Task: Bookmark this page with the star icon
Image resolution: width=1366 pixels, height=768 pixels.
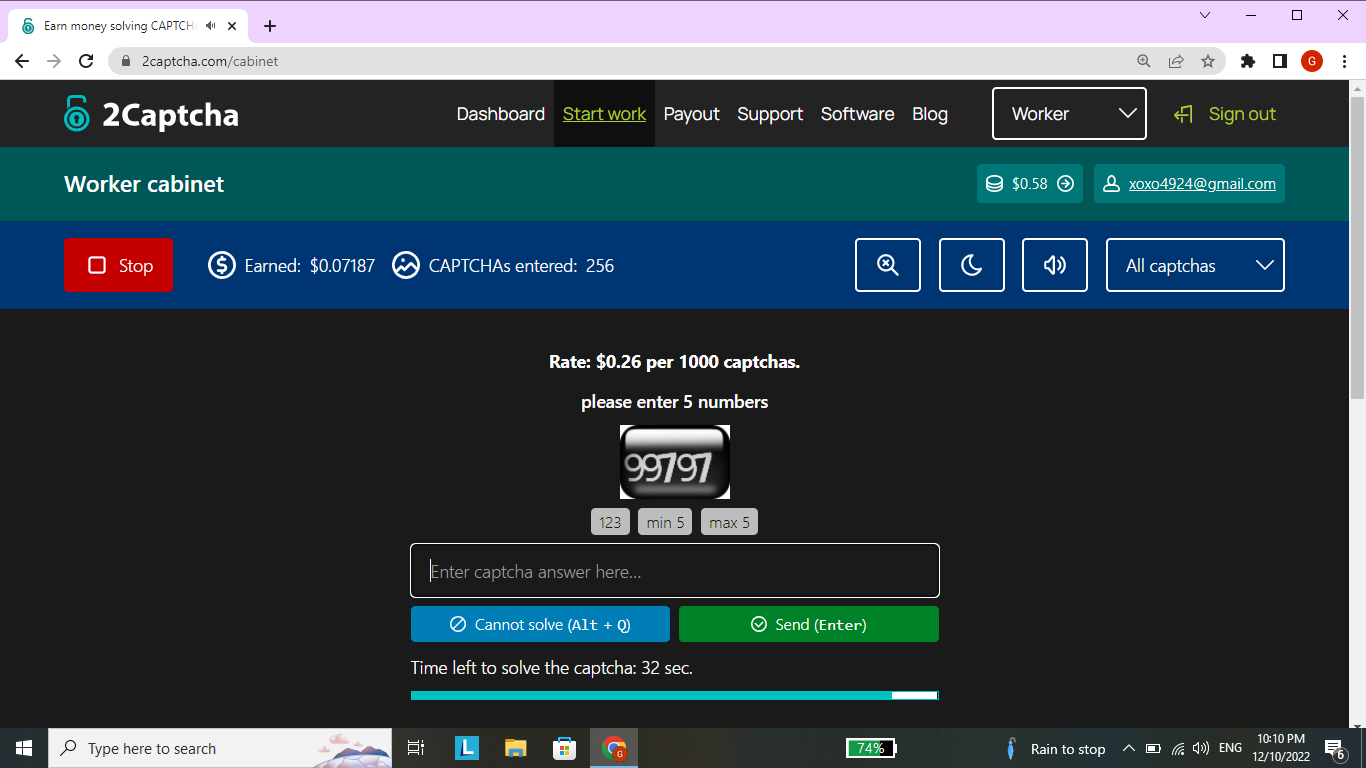Action: coord(1208,61)
